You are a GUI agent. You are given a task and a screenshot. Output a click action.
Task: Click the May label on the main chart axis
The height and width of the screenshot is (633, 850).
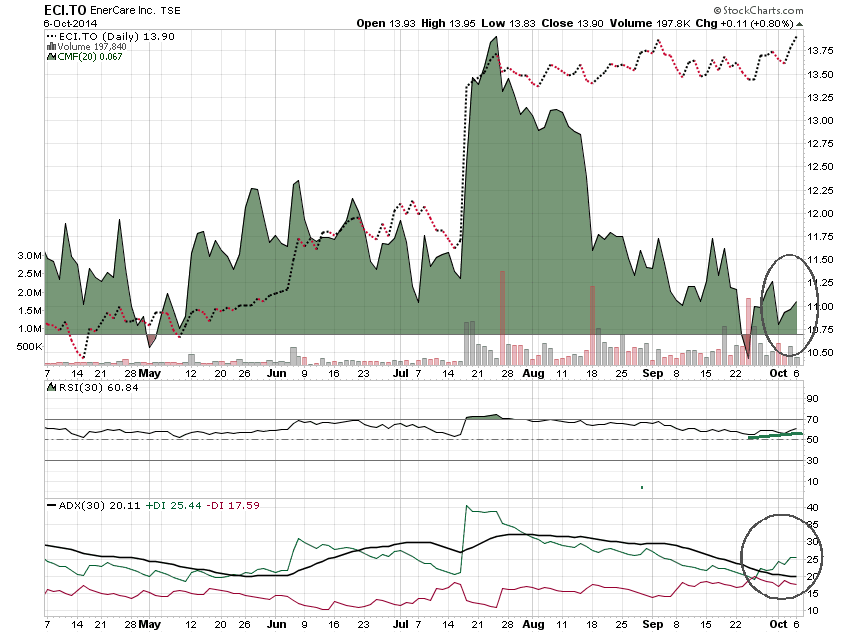[x=150, y=373]
